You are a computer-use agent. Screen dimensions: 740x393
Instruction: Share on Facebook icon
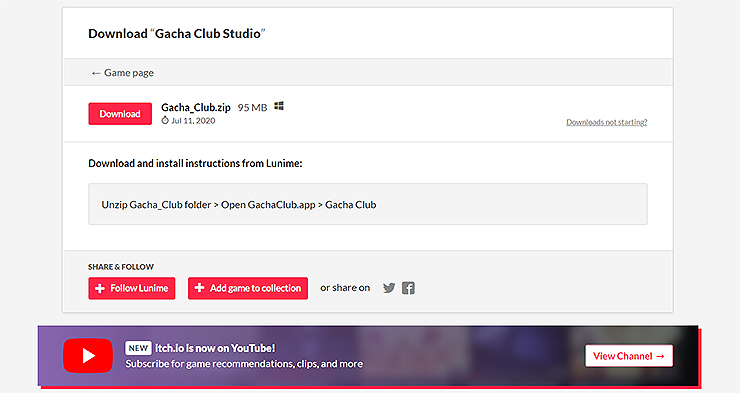(x=408, y=288)
